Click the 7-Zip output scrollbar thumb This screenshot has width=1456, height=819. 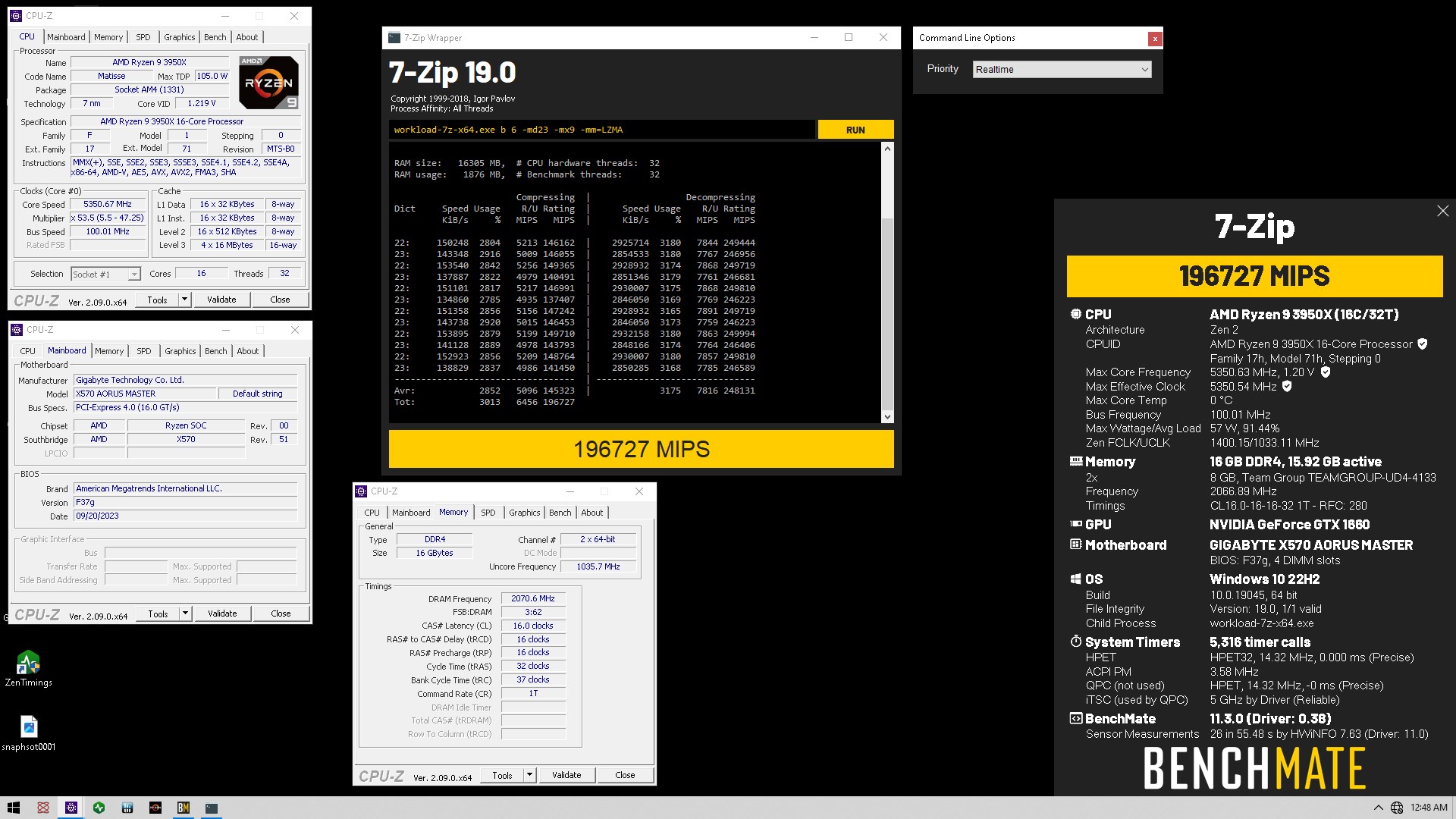pyautogui.click(x=887, y=313)
